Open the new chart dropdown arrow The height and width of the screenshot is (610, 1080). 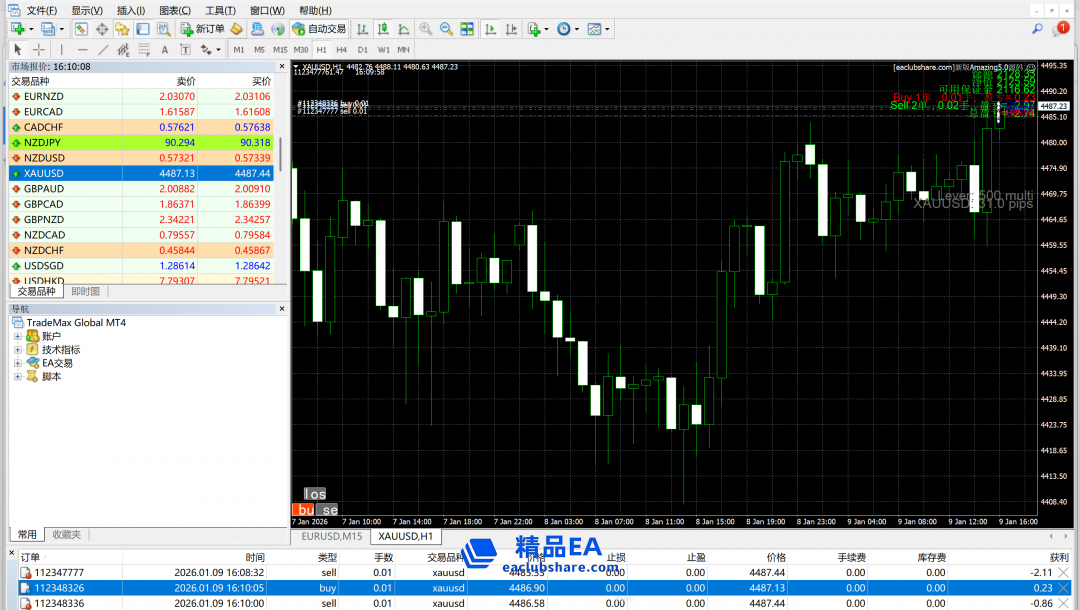31,29
